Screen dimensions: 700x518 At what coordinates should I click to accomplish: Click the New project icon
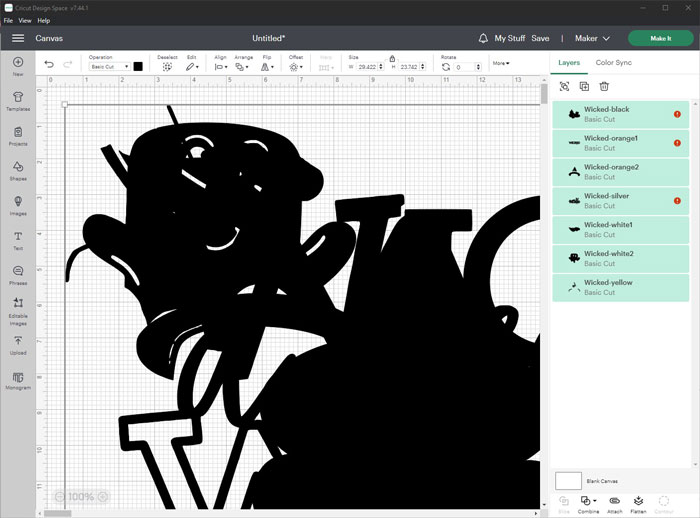click(18, 62)
